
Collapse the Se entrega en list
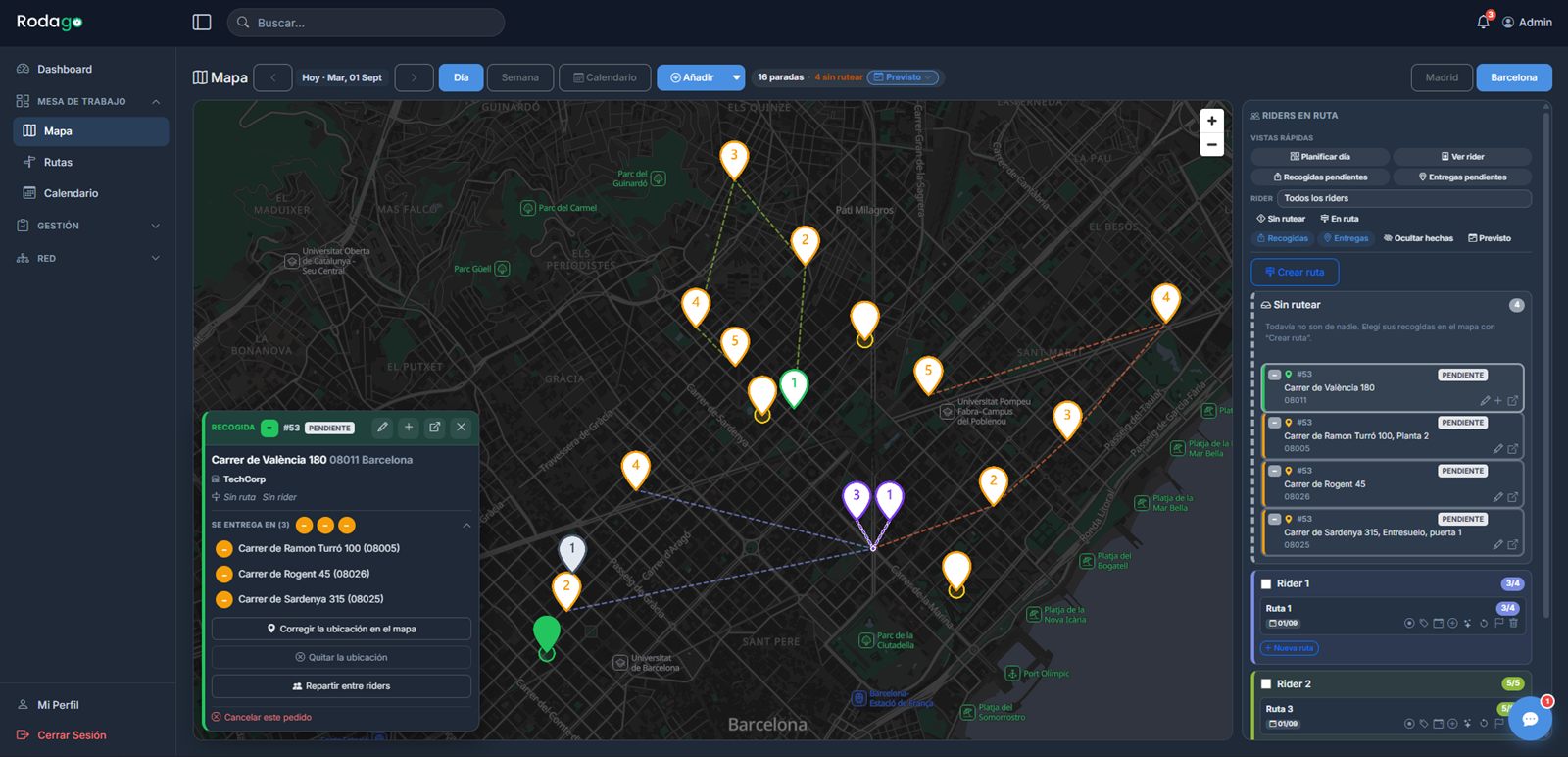[x=466, y=526]
